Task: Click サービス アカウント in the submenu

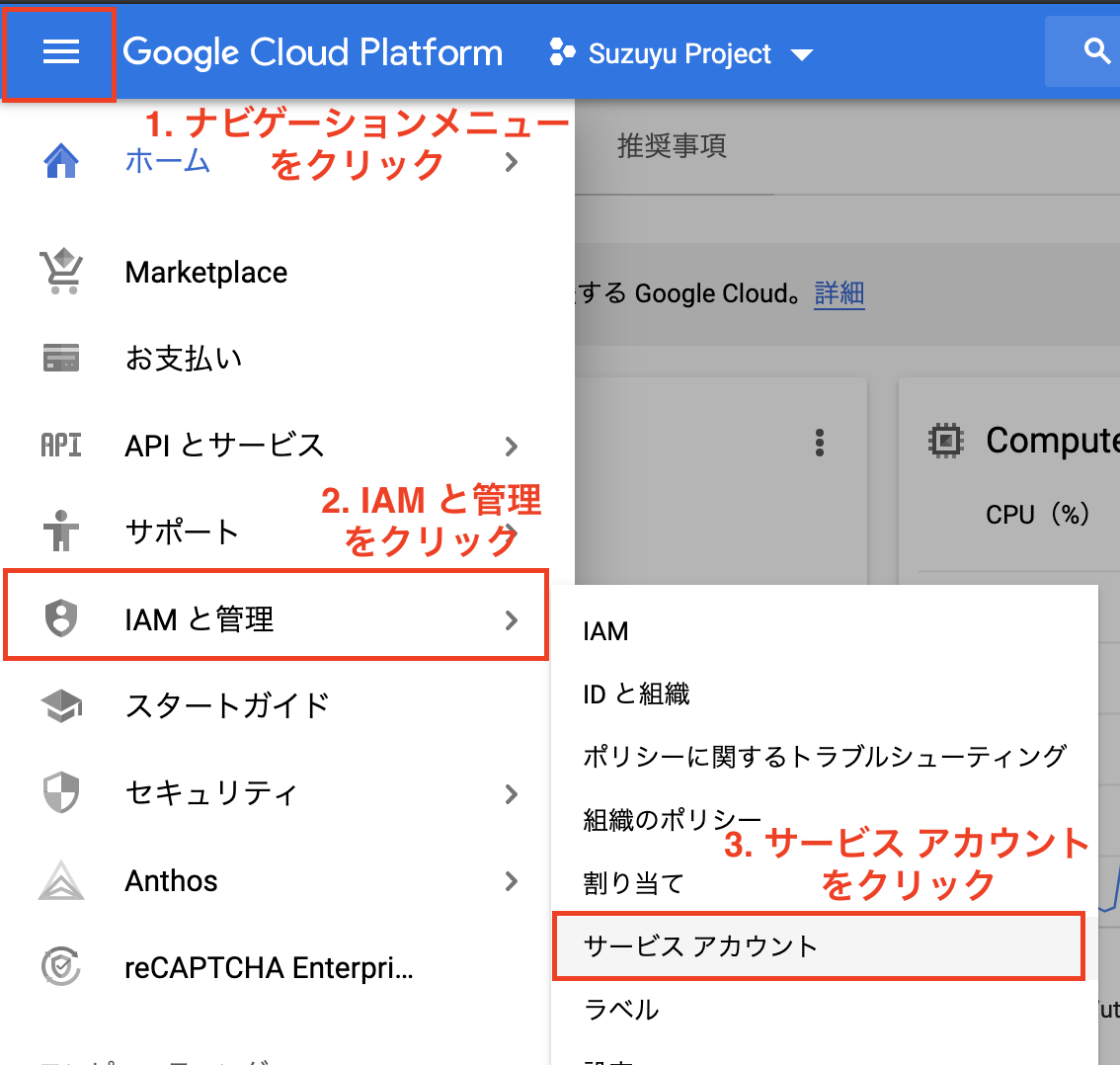Action: (x=820, y=945)
